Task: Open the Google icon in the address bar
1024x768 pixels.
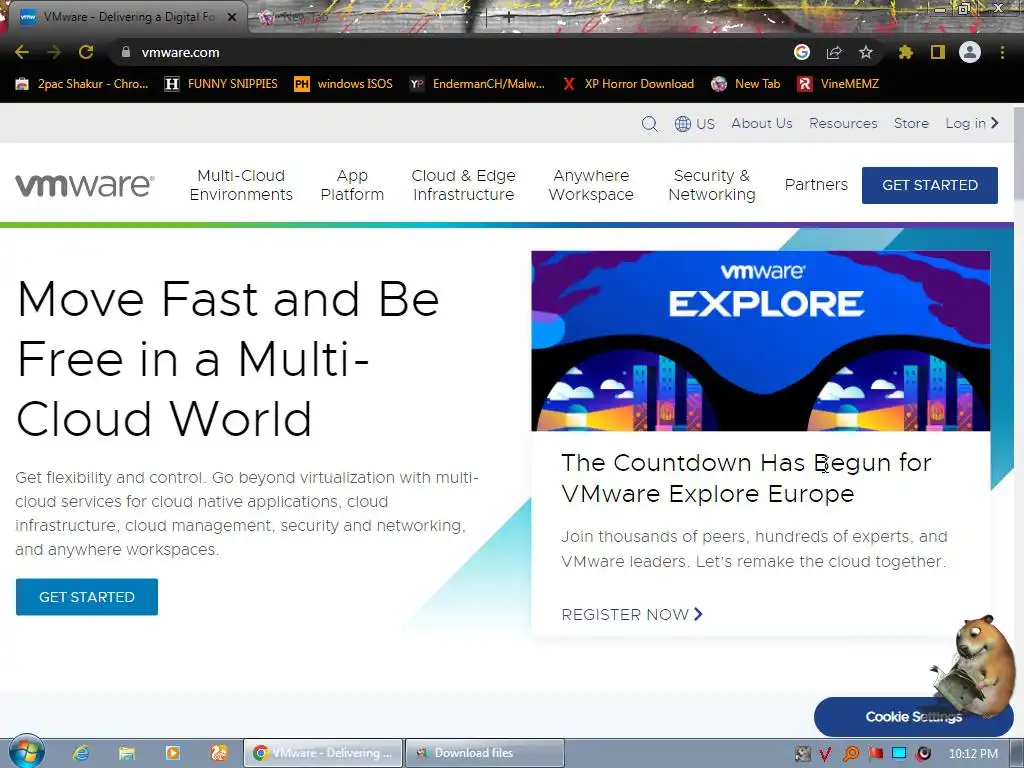Action: coord(802,52)
